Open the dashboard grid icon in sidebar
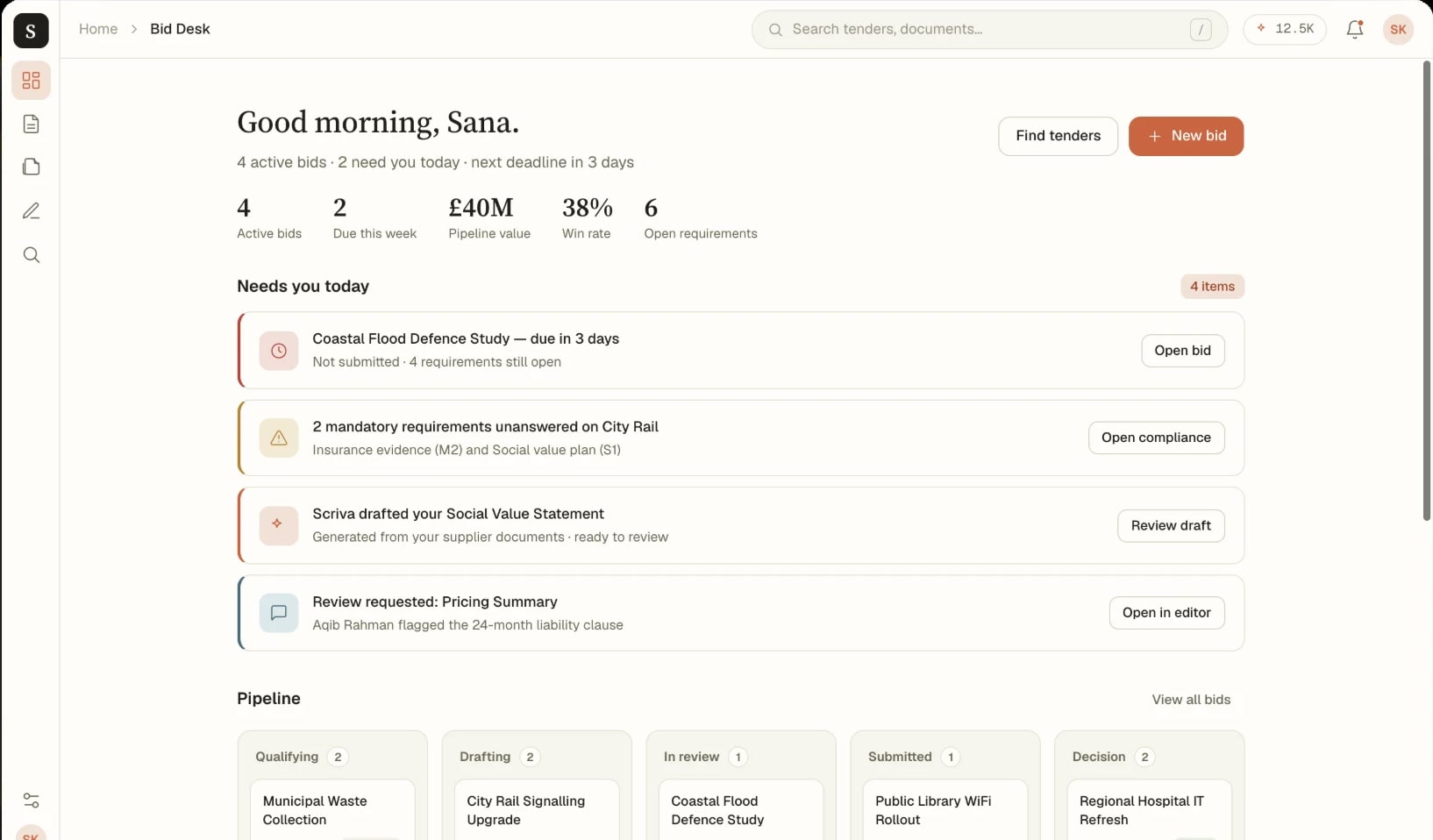This screenshot has width=1433, height=840. pyautogui.click(x=32, y=81)
